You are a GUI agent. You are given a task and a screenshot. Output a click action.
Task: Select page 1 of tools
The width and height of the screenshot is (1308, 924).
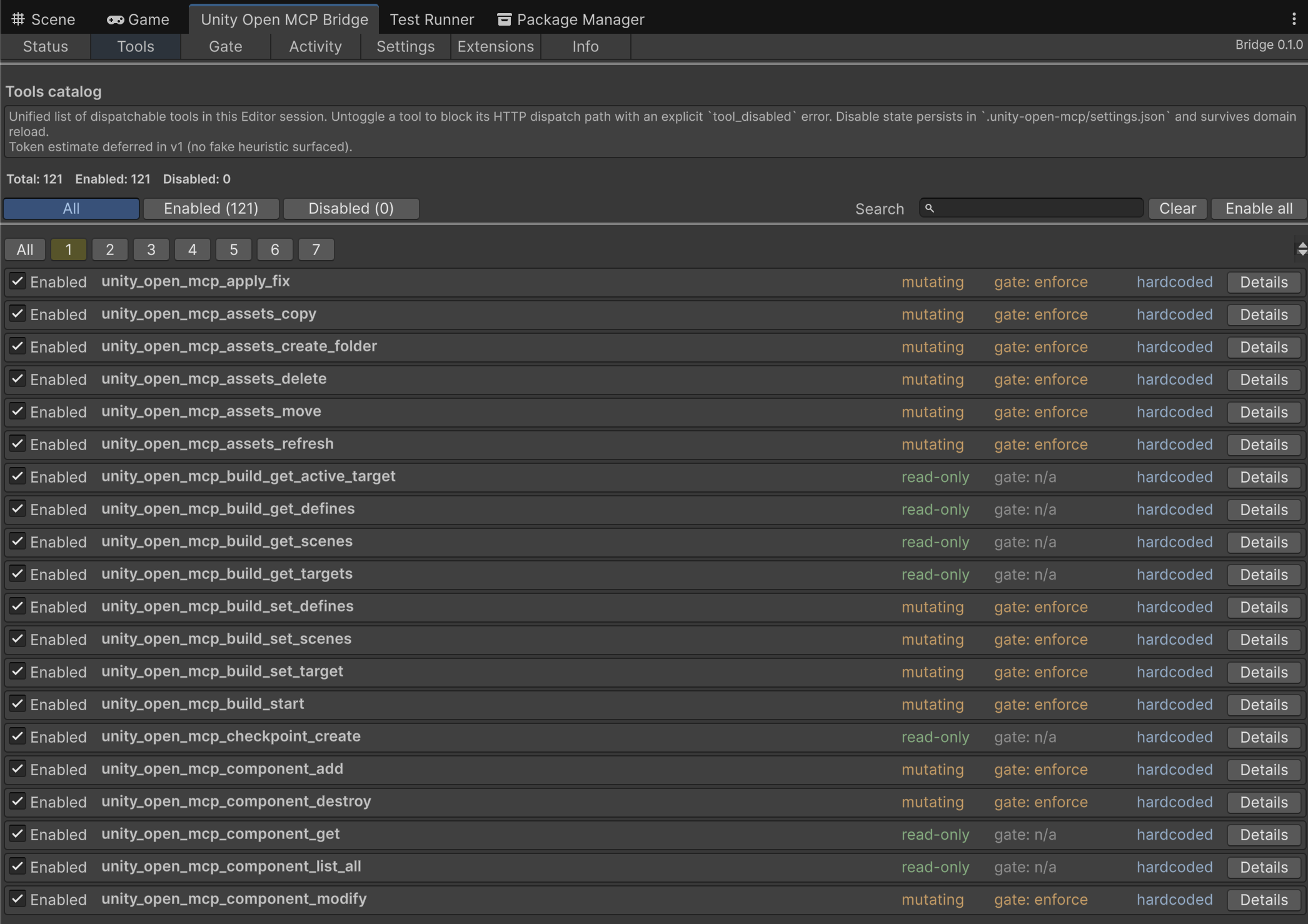tap(69, 249)
